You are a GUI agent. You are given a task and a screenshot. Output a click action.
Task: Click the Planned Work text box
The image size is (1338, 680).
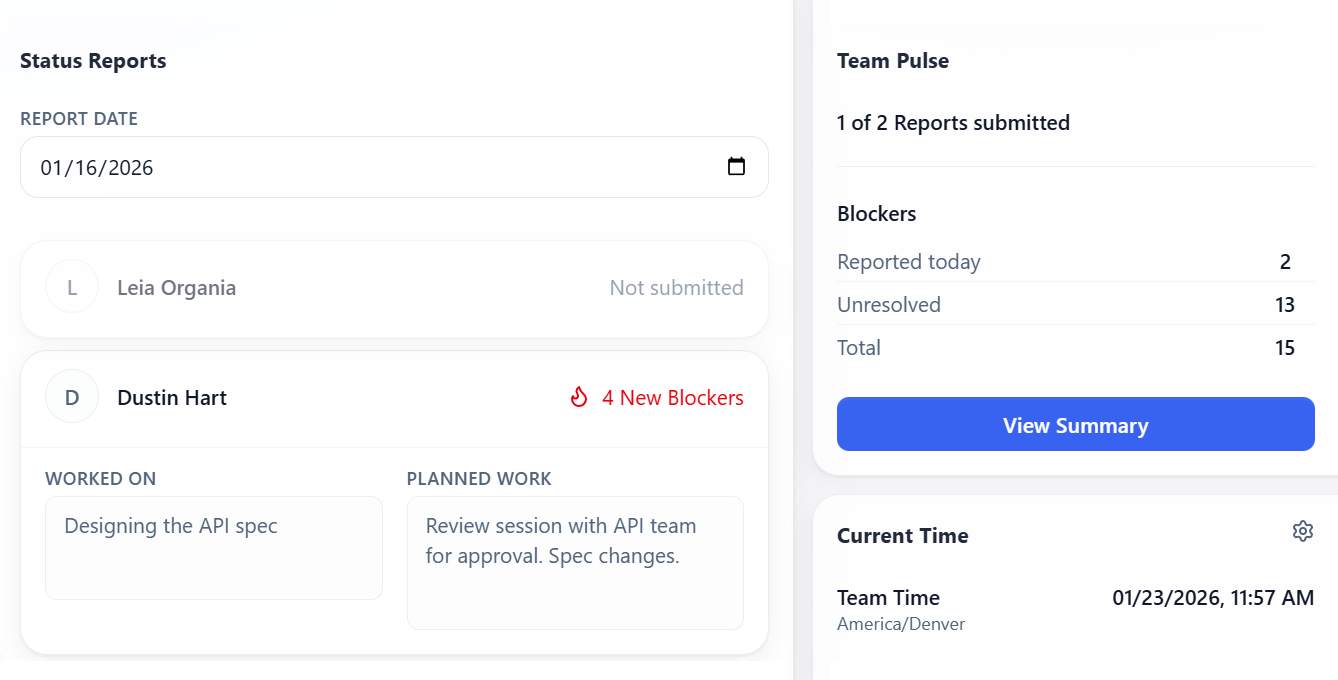(575, 563)
